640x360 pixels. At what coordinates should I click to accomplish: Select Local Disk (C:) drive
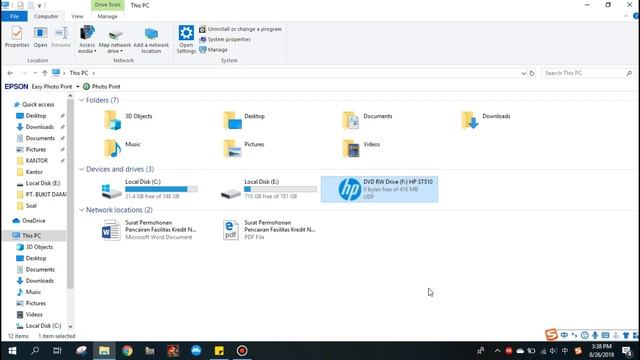pos(149,189)
